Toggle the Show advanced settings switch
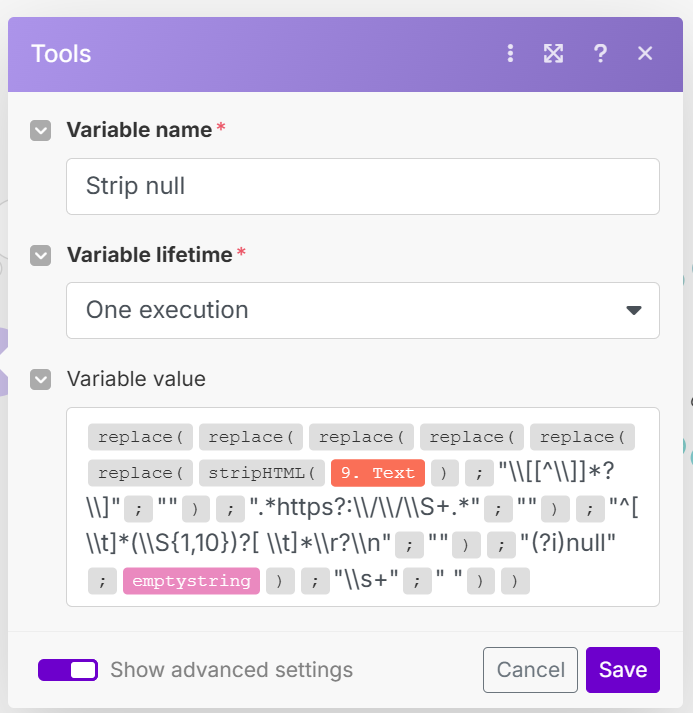 (x=68, y=670)
